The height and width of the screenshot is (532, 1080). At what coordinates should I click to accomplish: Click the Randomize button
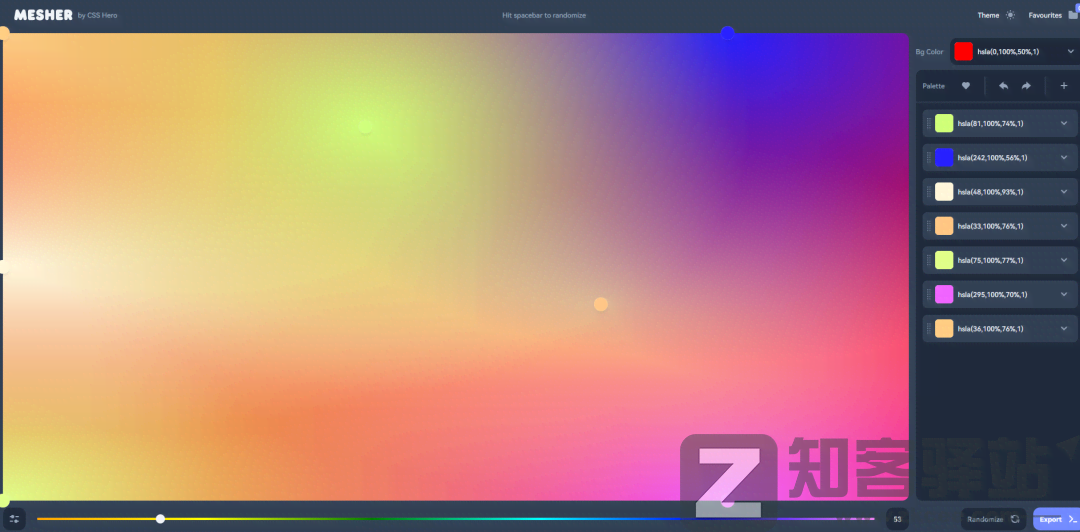point(992,519)
